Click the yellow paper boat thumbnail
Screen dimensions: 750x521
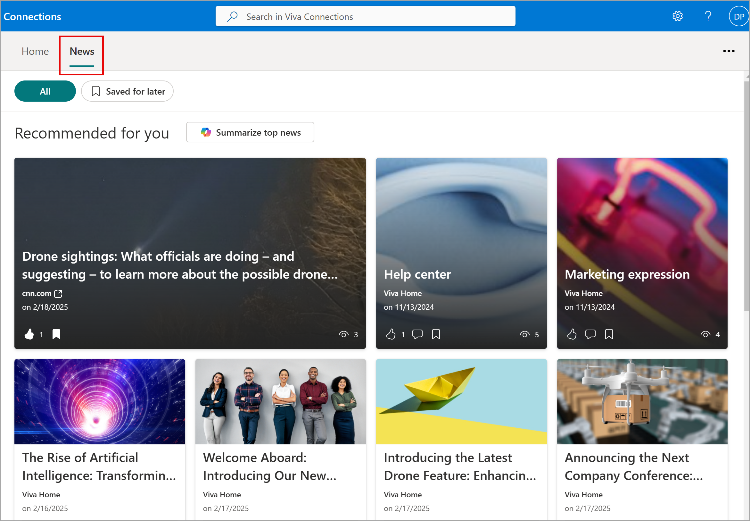click(x=461, y=401)
